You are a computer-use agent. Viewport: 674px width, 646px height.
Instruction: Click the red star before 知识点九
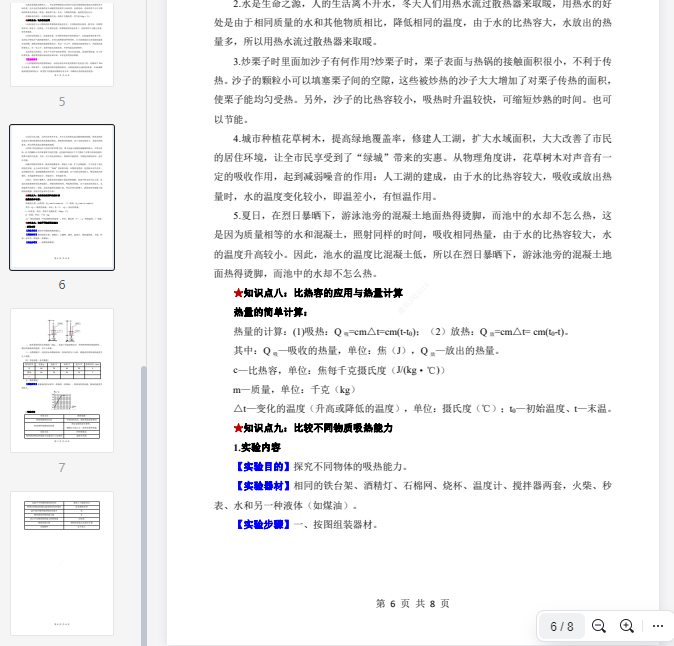(238, 428)
